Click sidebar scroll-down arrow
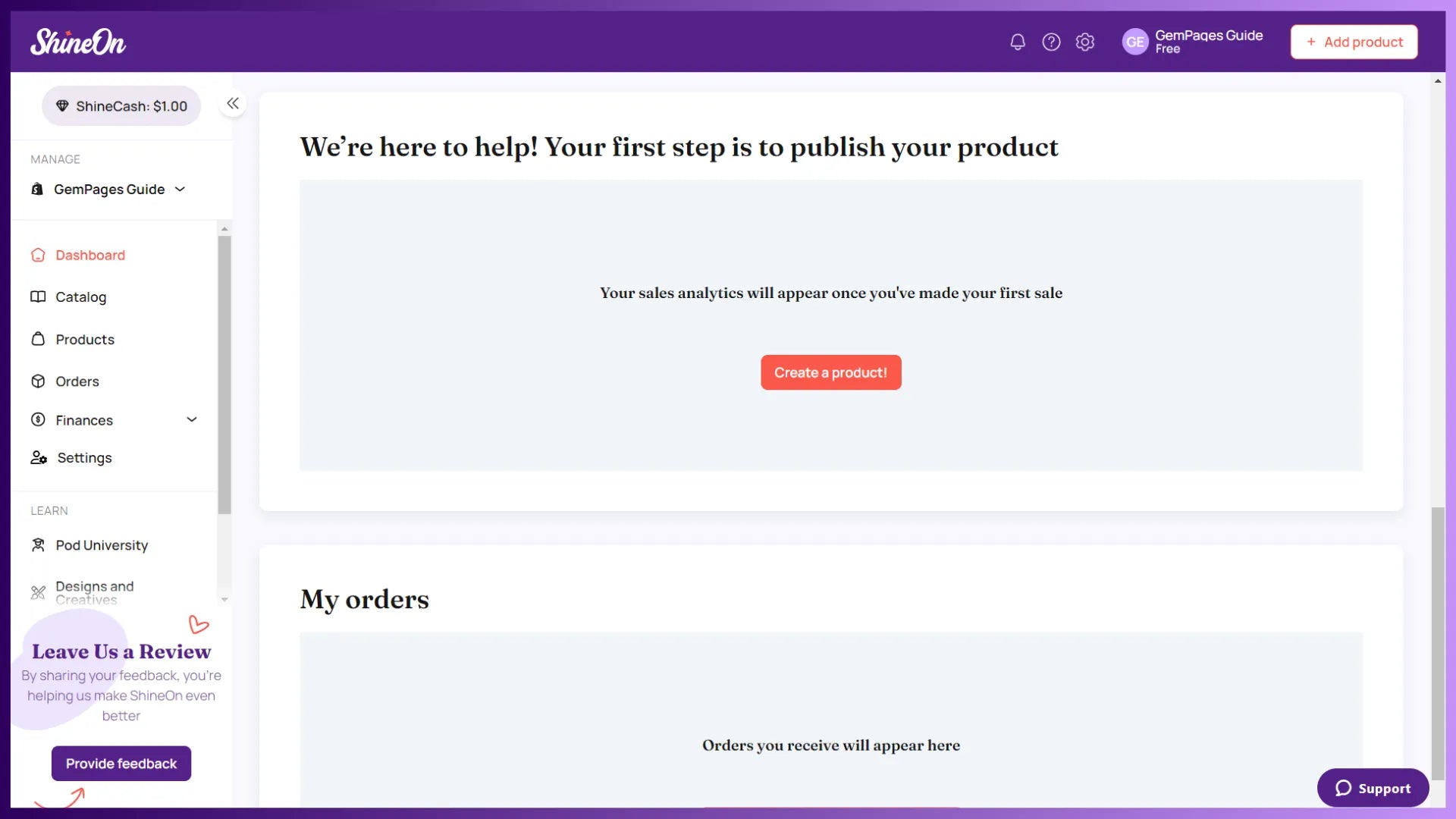Image resolution: width=1456 pixels, height=819 pixels. point(224,599)
